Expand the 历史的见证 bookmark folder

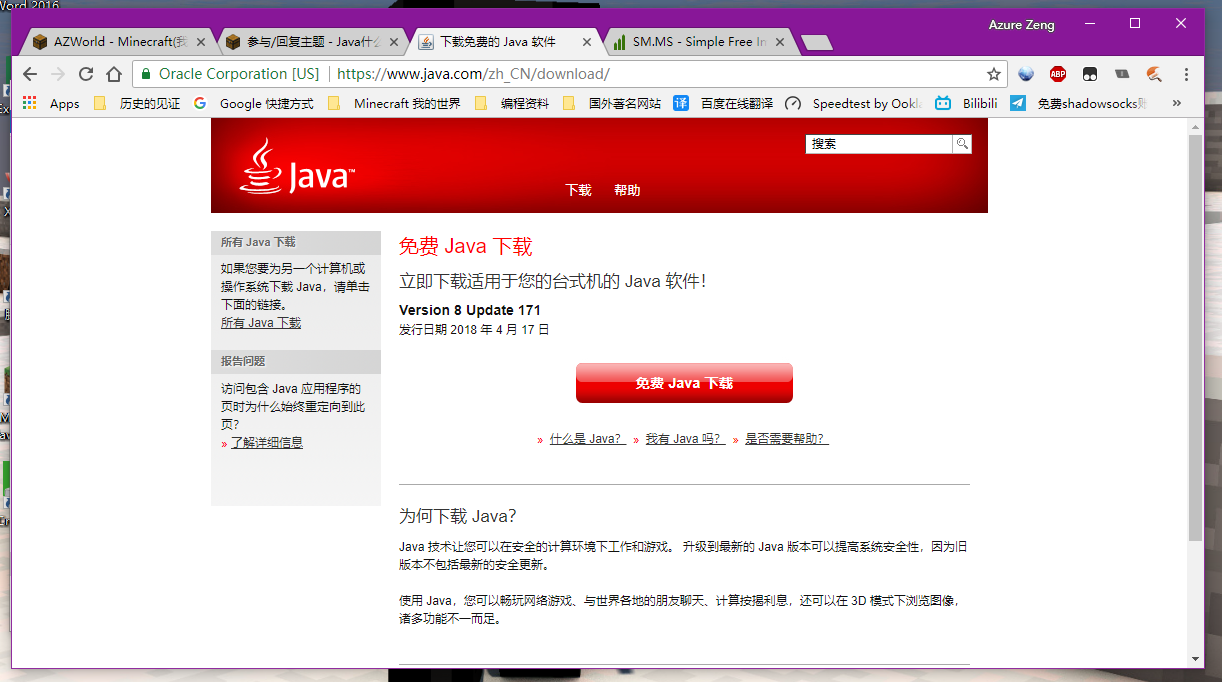(137, 103)
